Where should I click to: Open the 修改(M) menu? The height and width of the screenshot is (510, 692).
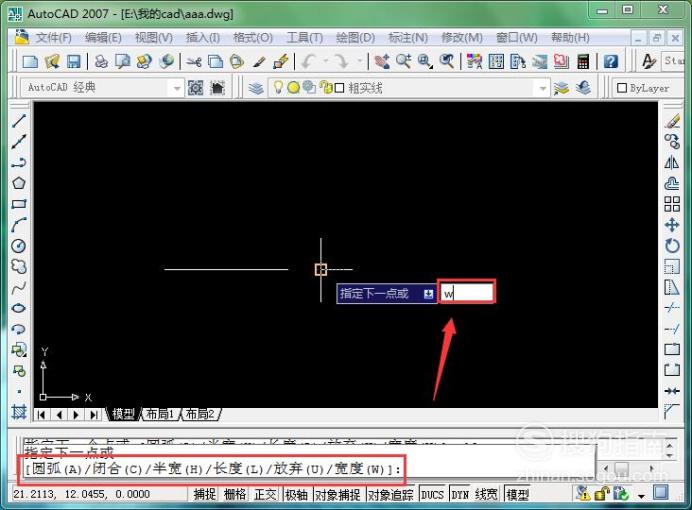pos(462,38)
